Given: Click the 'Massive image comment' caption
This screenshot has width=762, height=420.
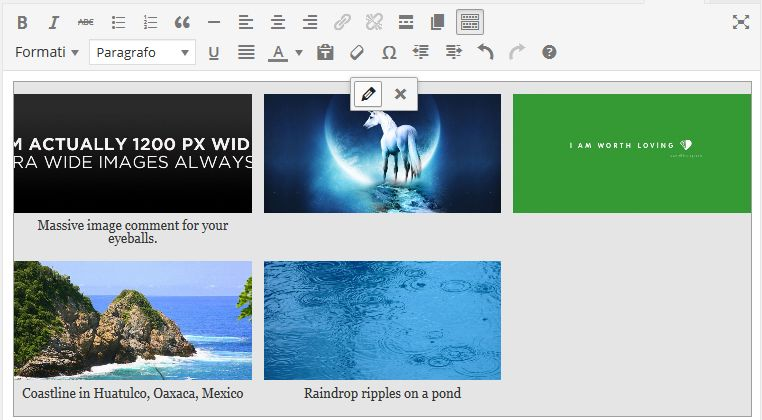Looking at the screenshot, I should [x=133, y=232].
